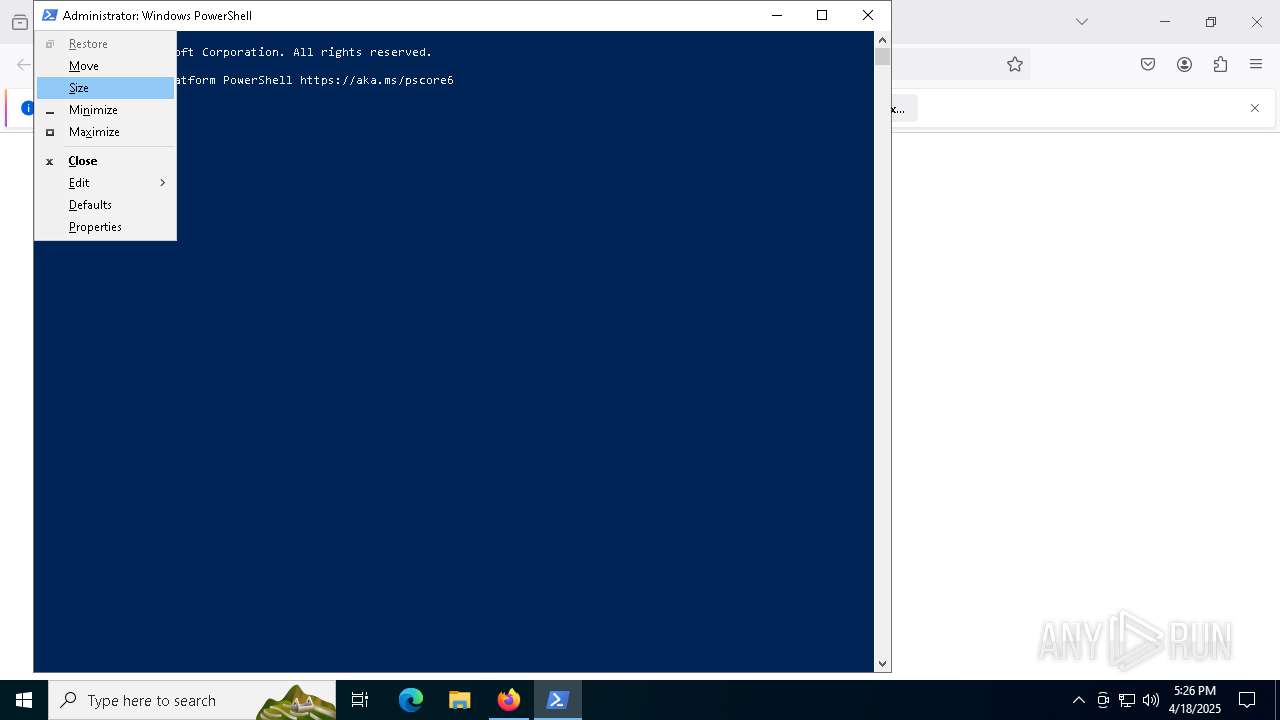Click the PowerShell title bar icon
Viewport: 1280px width, 720px height.
tap(49, 15)
